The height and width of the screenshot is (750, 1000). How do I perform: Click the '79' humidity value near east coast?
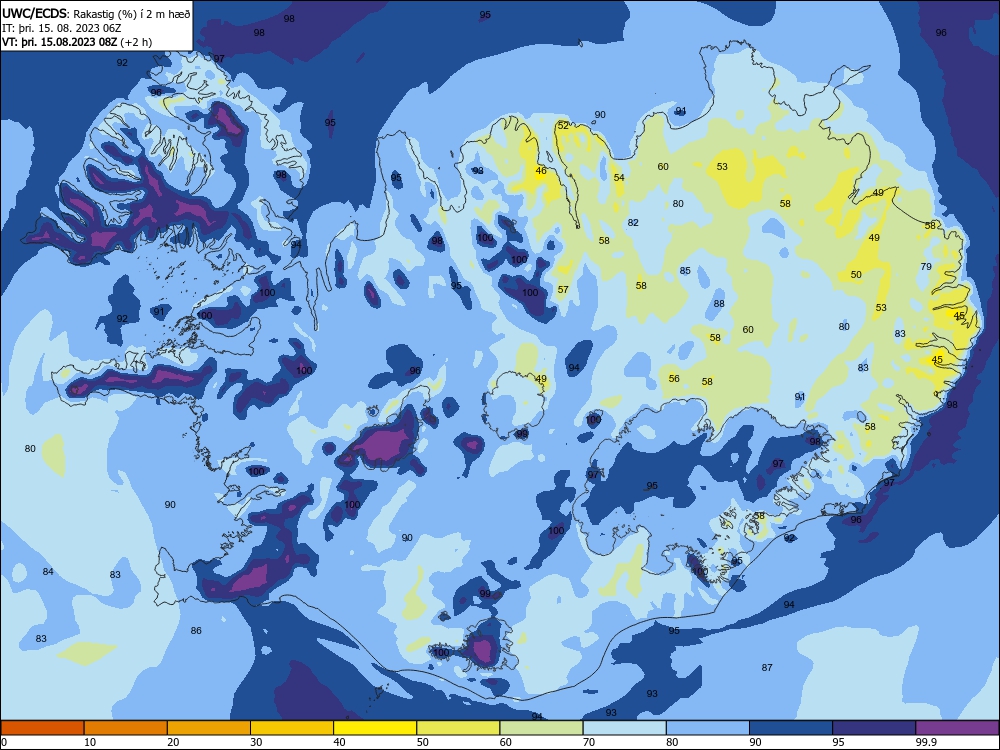pos(926,267)
